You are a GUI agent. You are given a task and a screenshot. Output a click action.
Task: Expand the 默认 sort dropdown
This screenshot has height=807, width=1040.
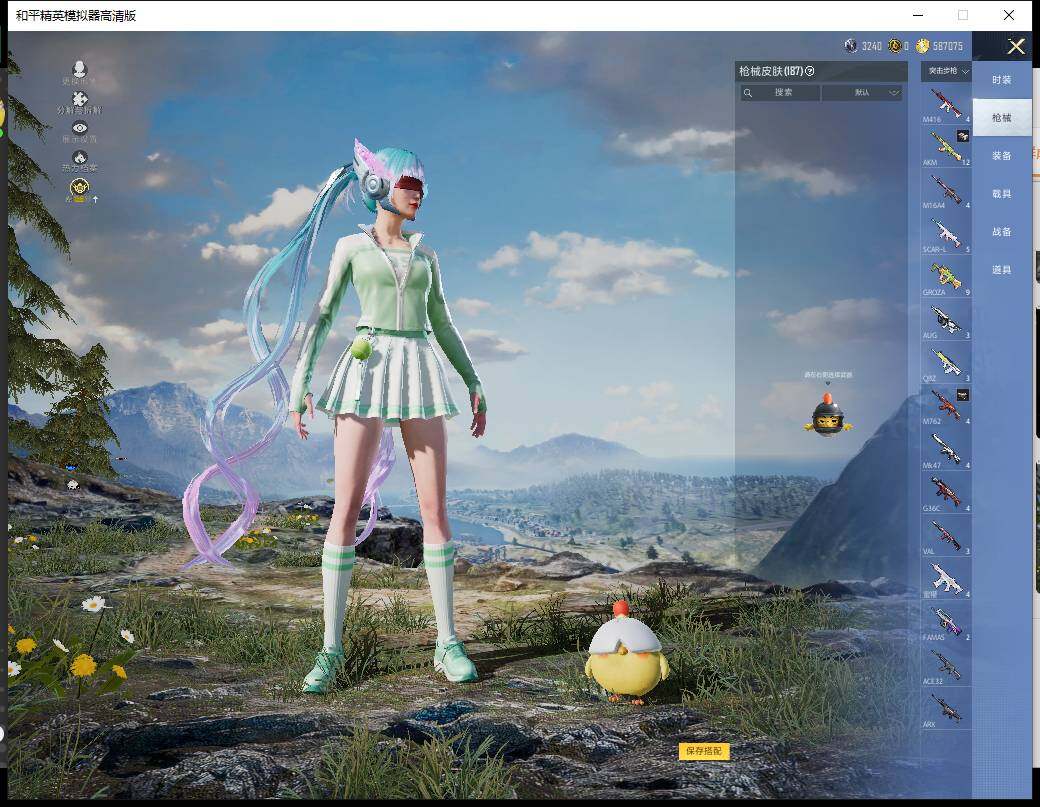click(862, 93)
